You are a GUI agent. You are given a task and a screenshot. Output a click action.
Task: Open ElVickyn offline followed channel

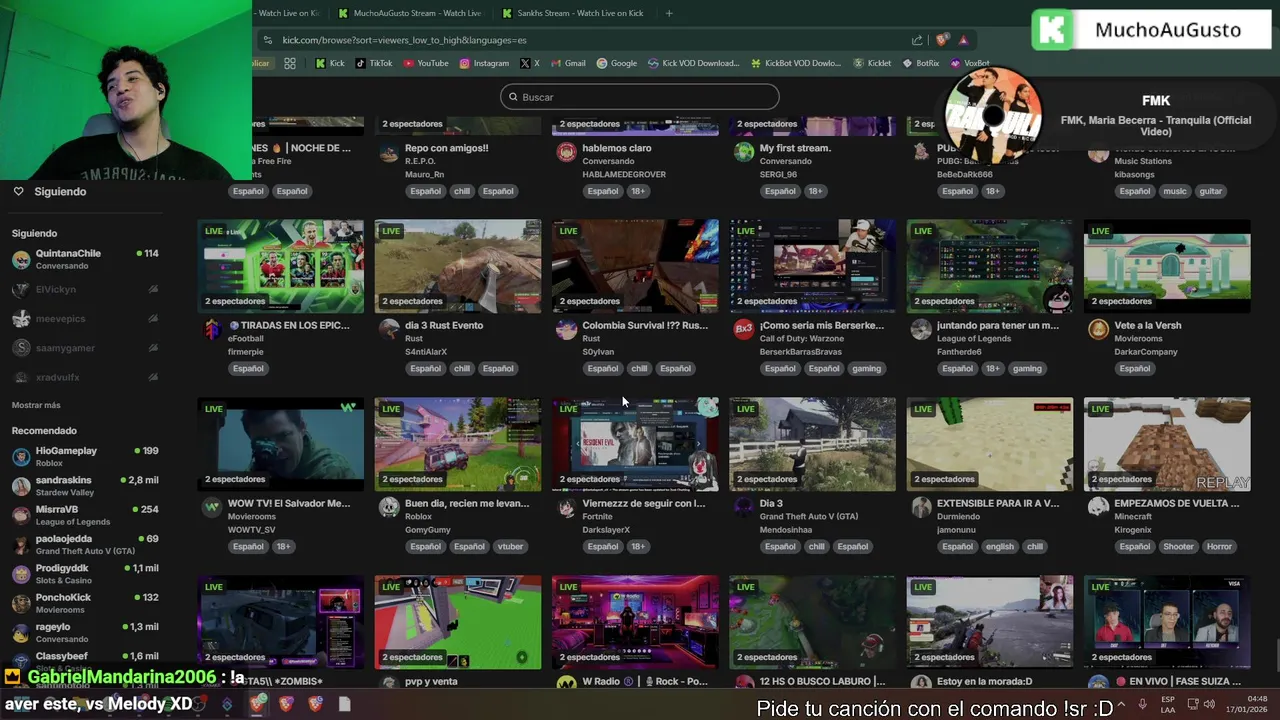pos(85,289)
